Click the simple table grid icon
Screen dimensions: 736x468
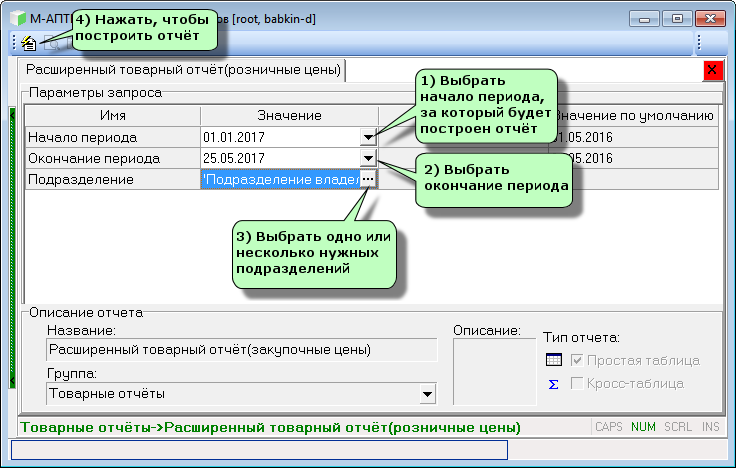click(x=554, y=360)
